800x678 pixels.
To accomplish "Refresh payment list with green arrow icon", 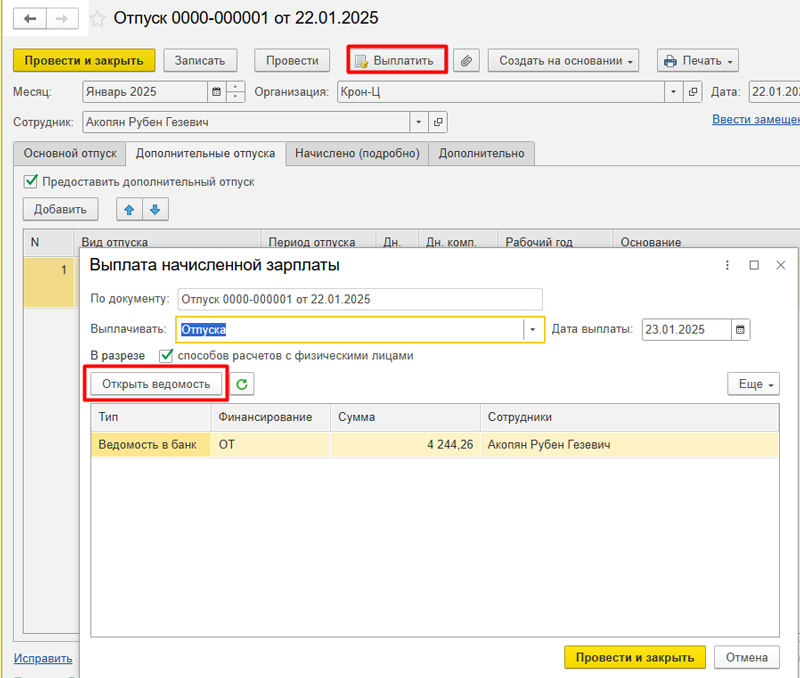I will coord(242,384).
